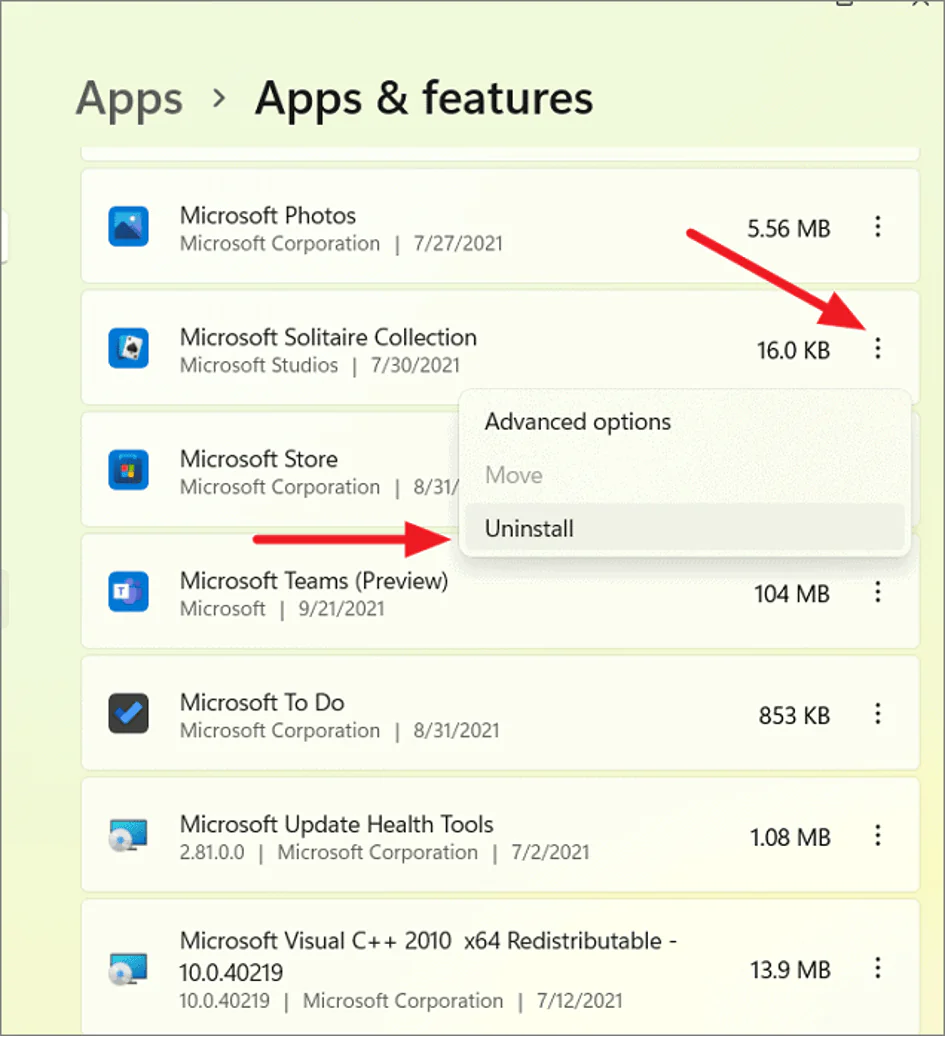Select the Microsoft To Do app name

point(262,702)
